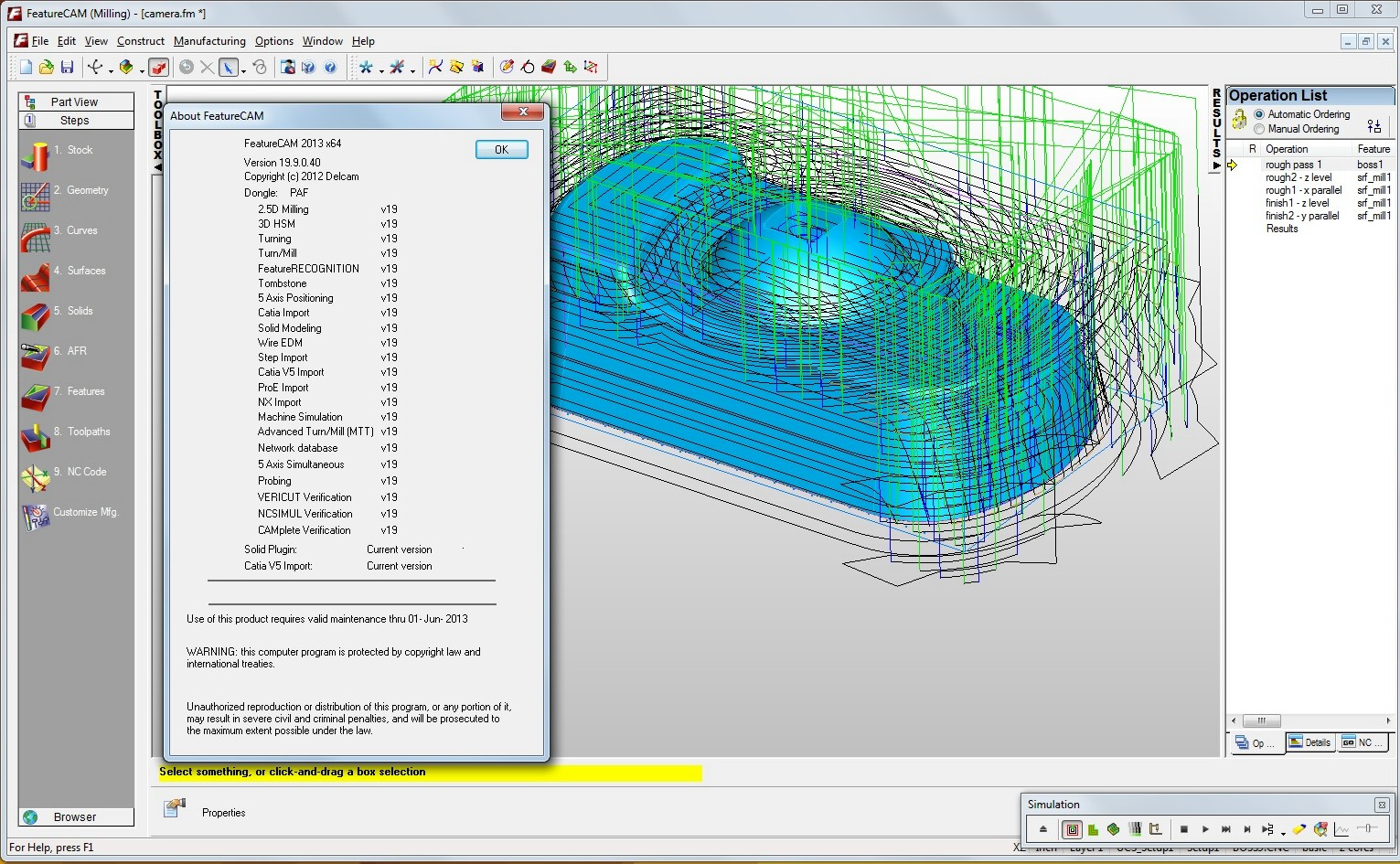Toggle 3D simulation mode button
1400x864 pixels.
point(1114,829)
